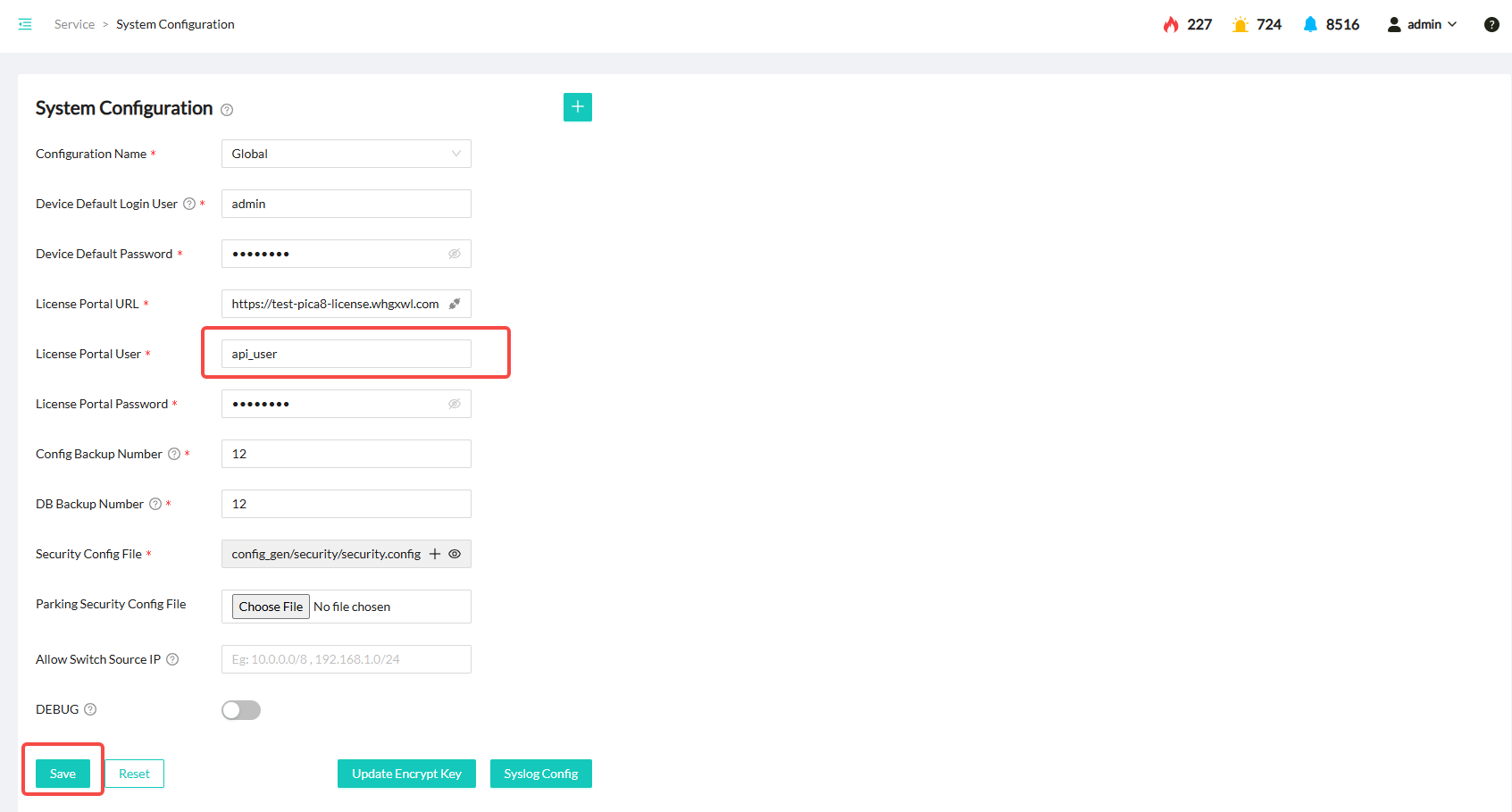View Security Config File eye icon

tap(455, 554)
